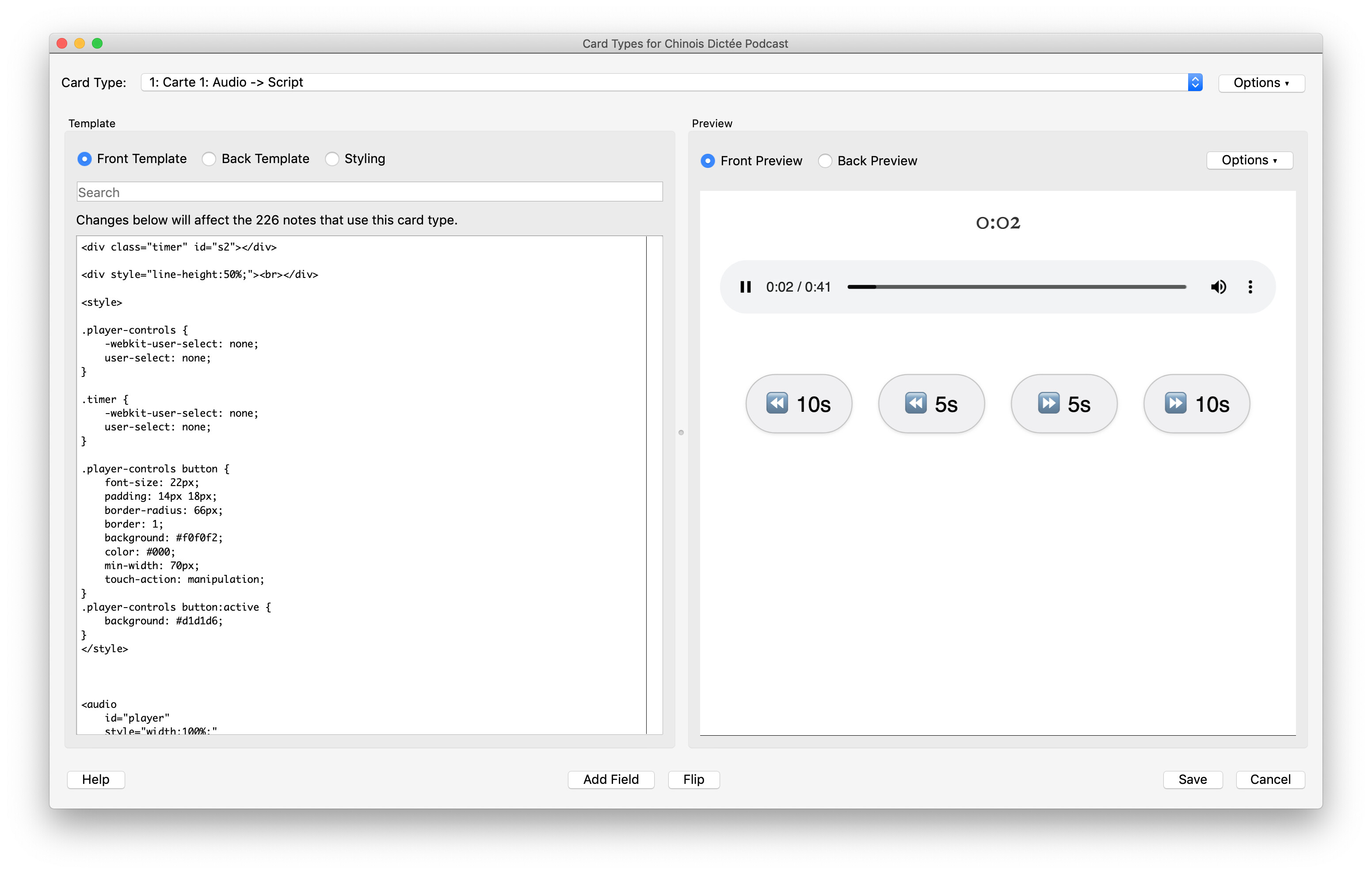The image size is (1372, 874).
Task: Choose the Back Preview radio button
Action: click(x=824, y=161)
